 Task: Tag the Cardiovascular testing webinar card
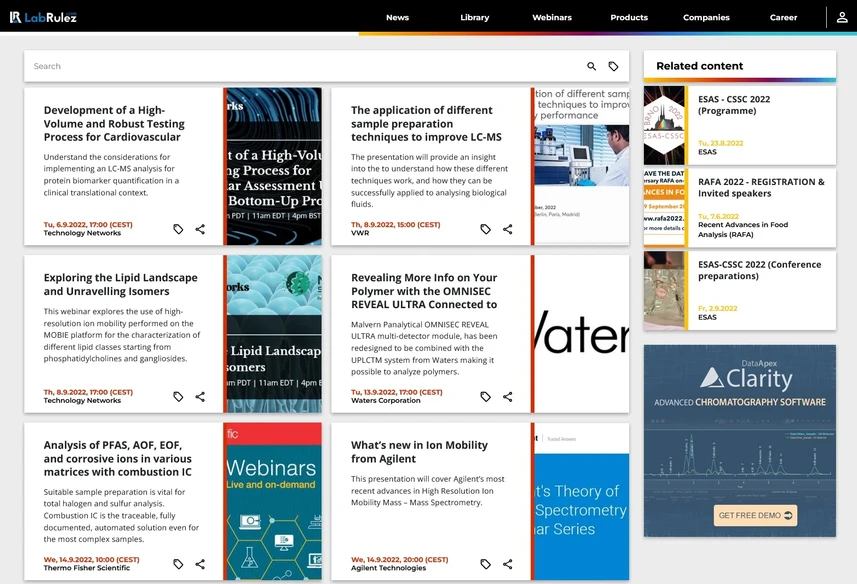[x=178, y=229]
